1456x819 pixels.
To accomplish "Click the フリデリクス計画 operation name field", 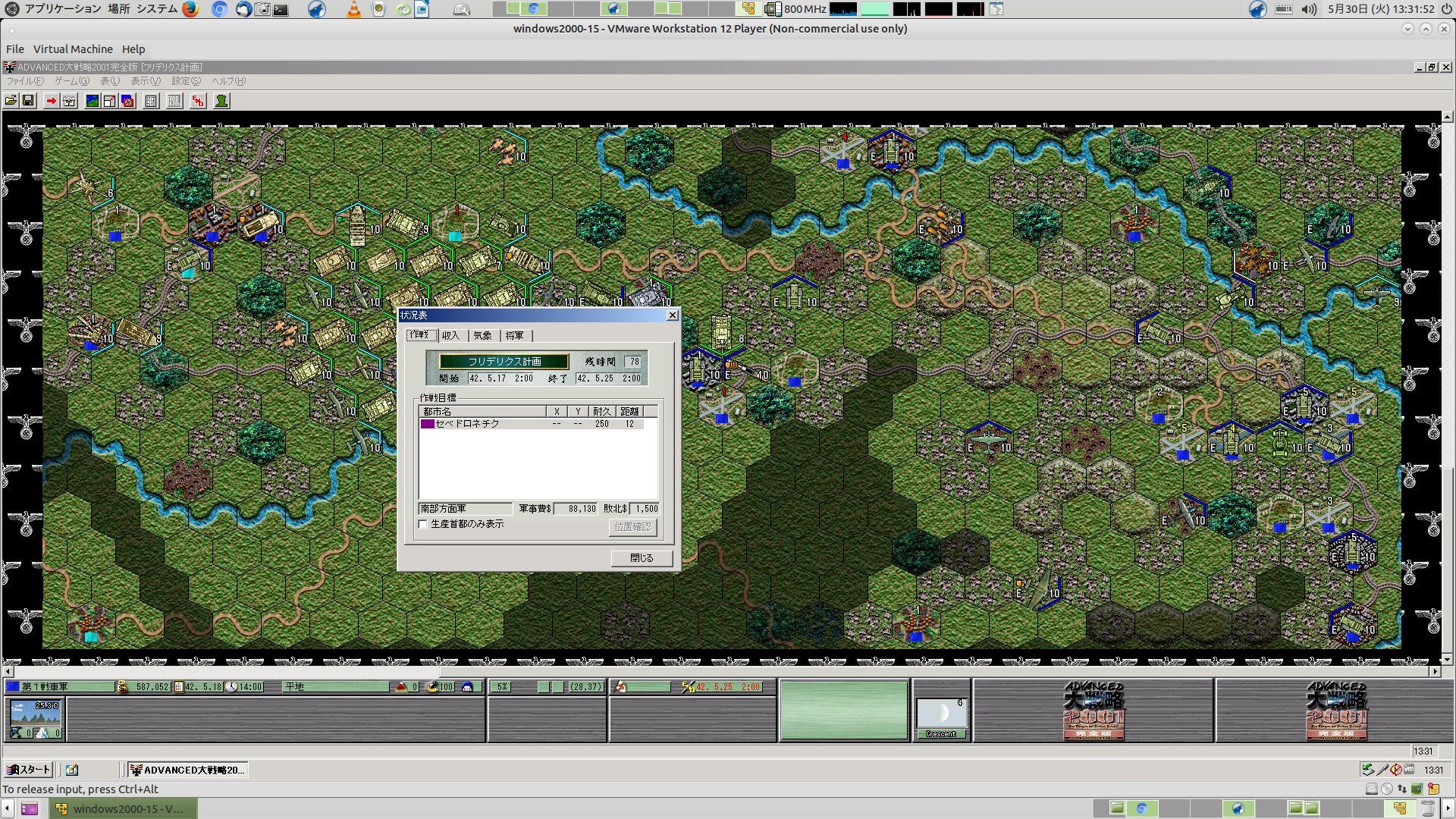I will point(504,362).
